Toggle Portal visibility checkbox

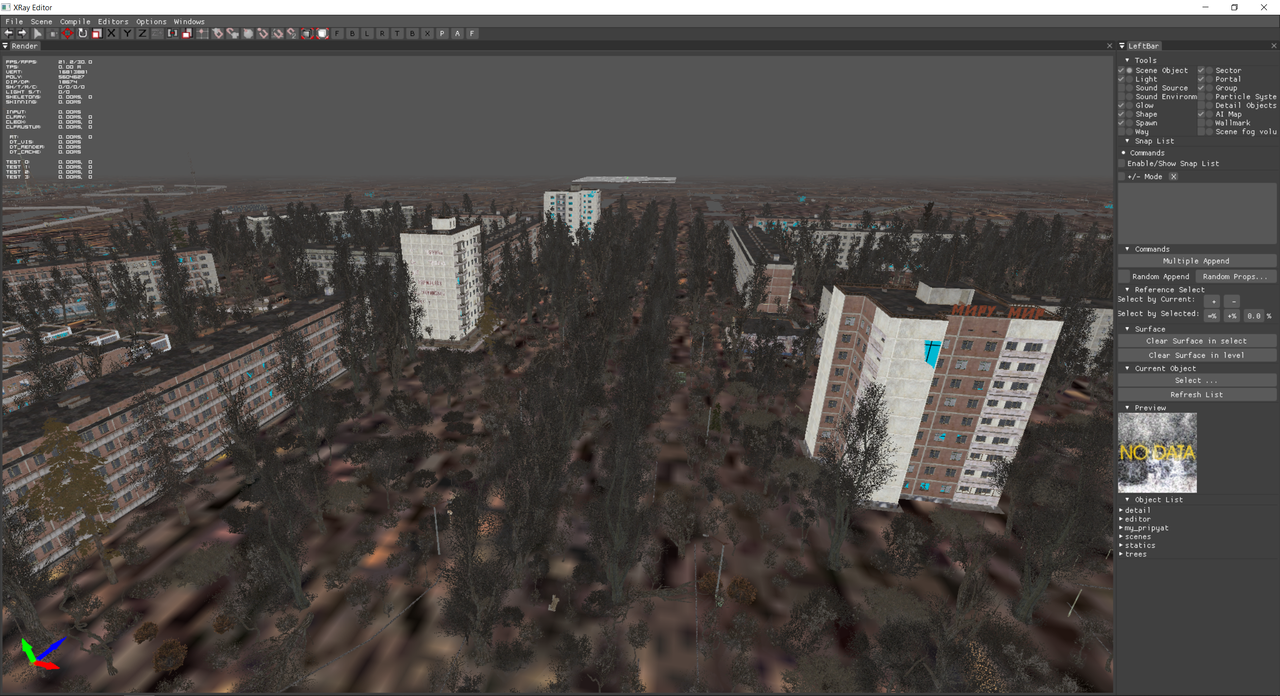coord(1201,79)
